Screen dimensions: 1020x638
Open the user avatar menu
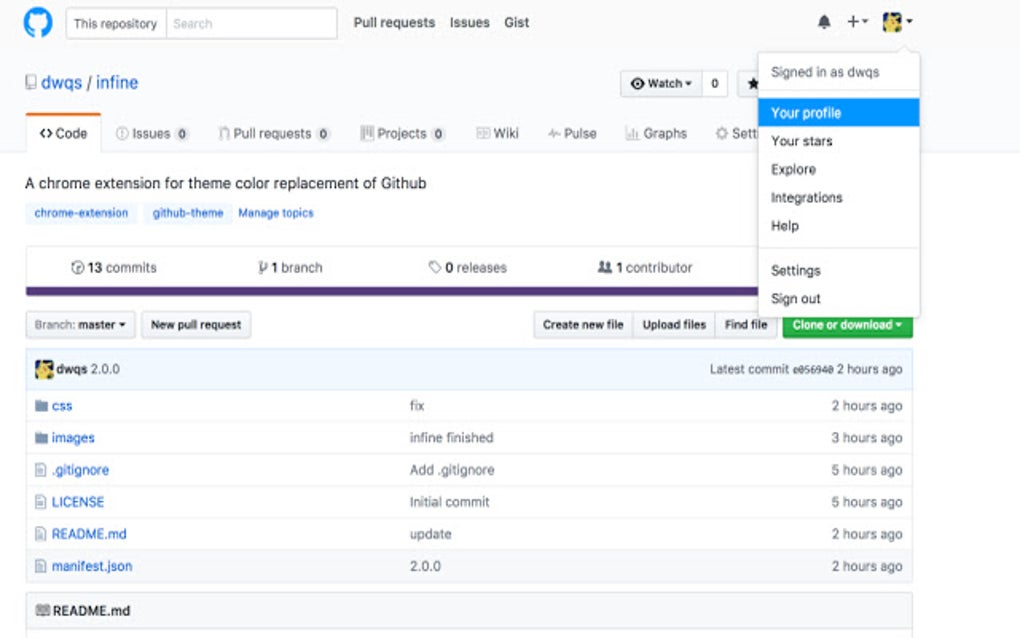tap(897, 22)
